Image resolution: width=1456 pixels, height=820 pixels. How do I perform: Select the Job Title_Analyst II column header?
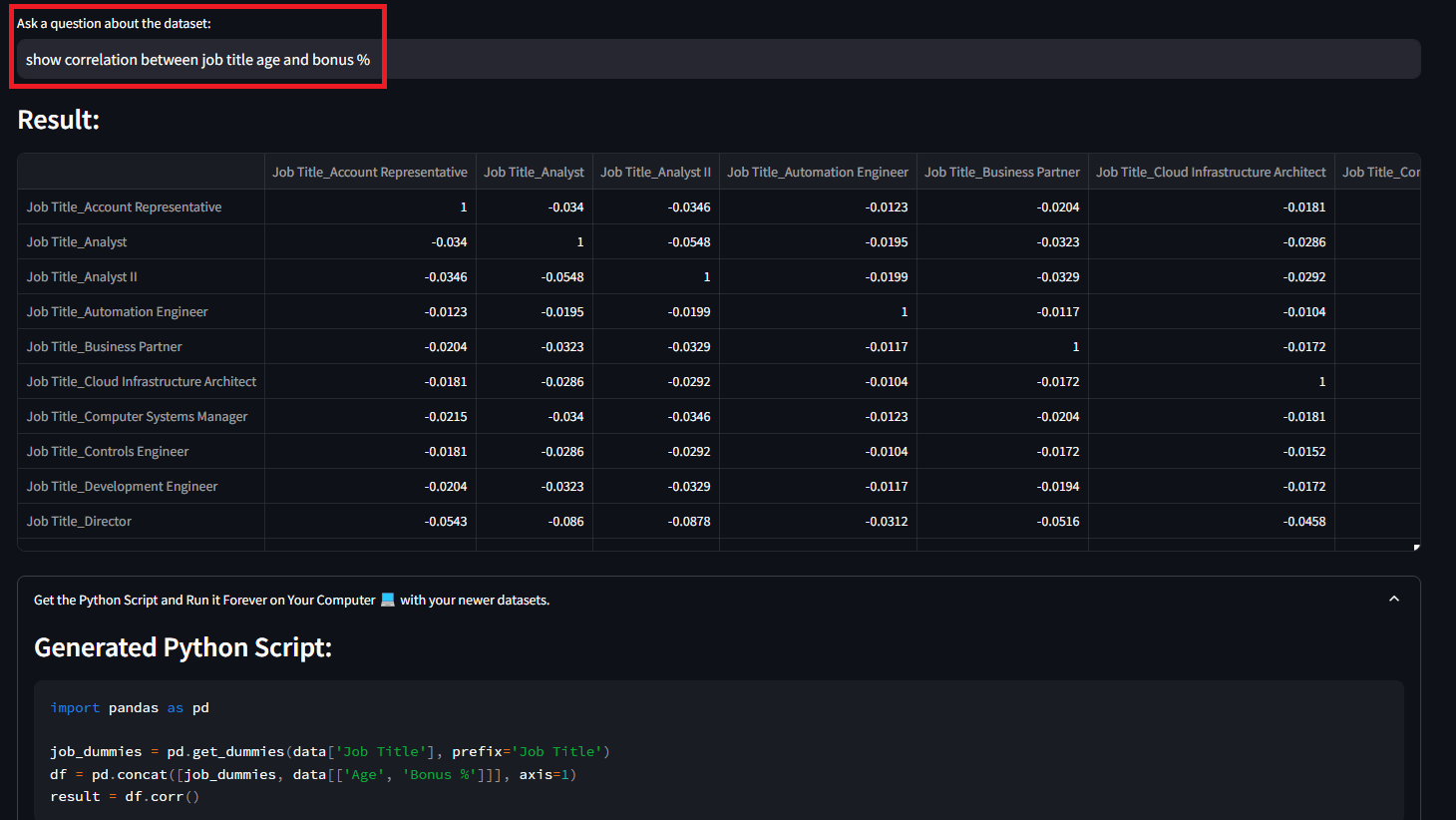tap(656, 172)
